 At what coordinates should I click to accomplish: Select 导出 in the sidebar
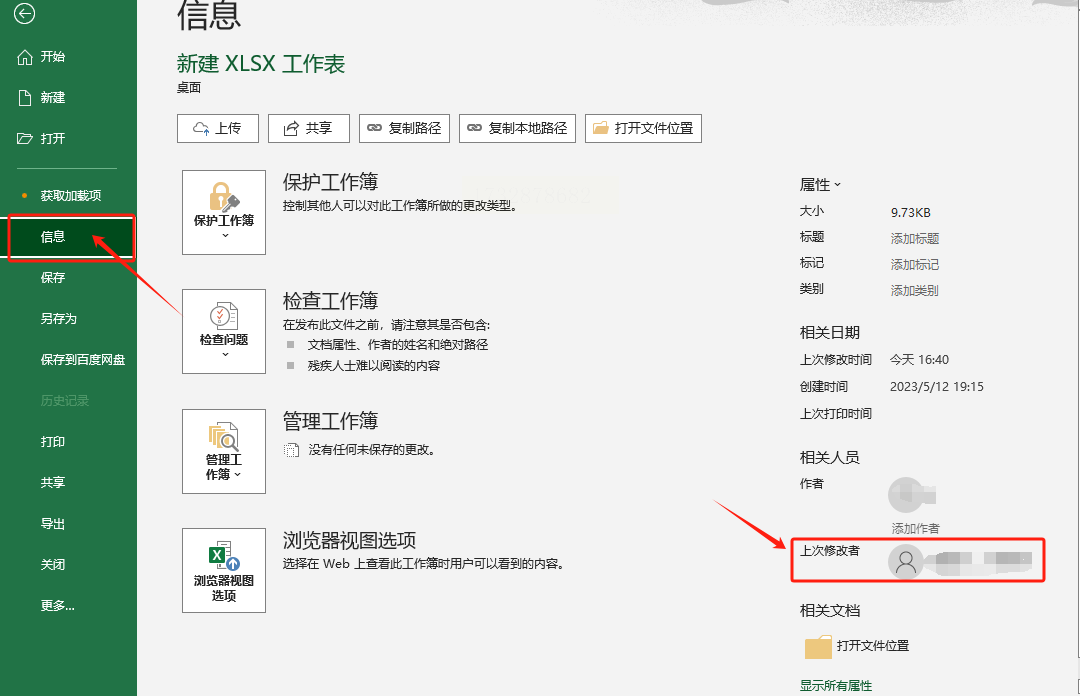[52, 524]
